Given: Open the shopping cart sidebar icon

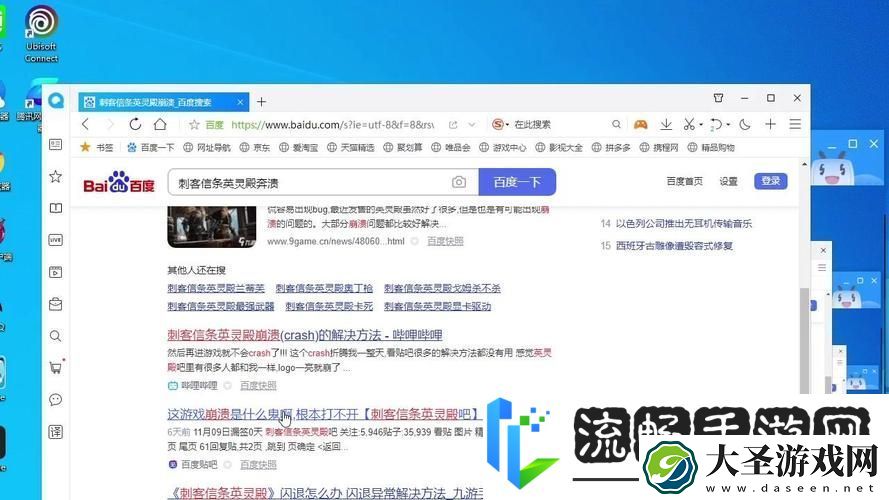Looking at the screenshot, I should click(x=56, y=368).
